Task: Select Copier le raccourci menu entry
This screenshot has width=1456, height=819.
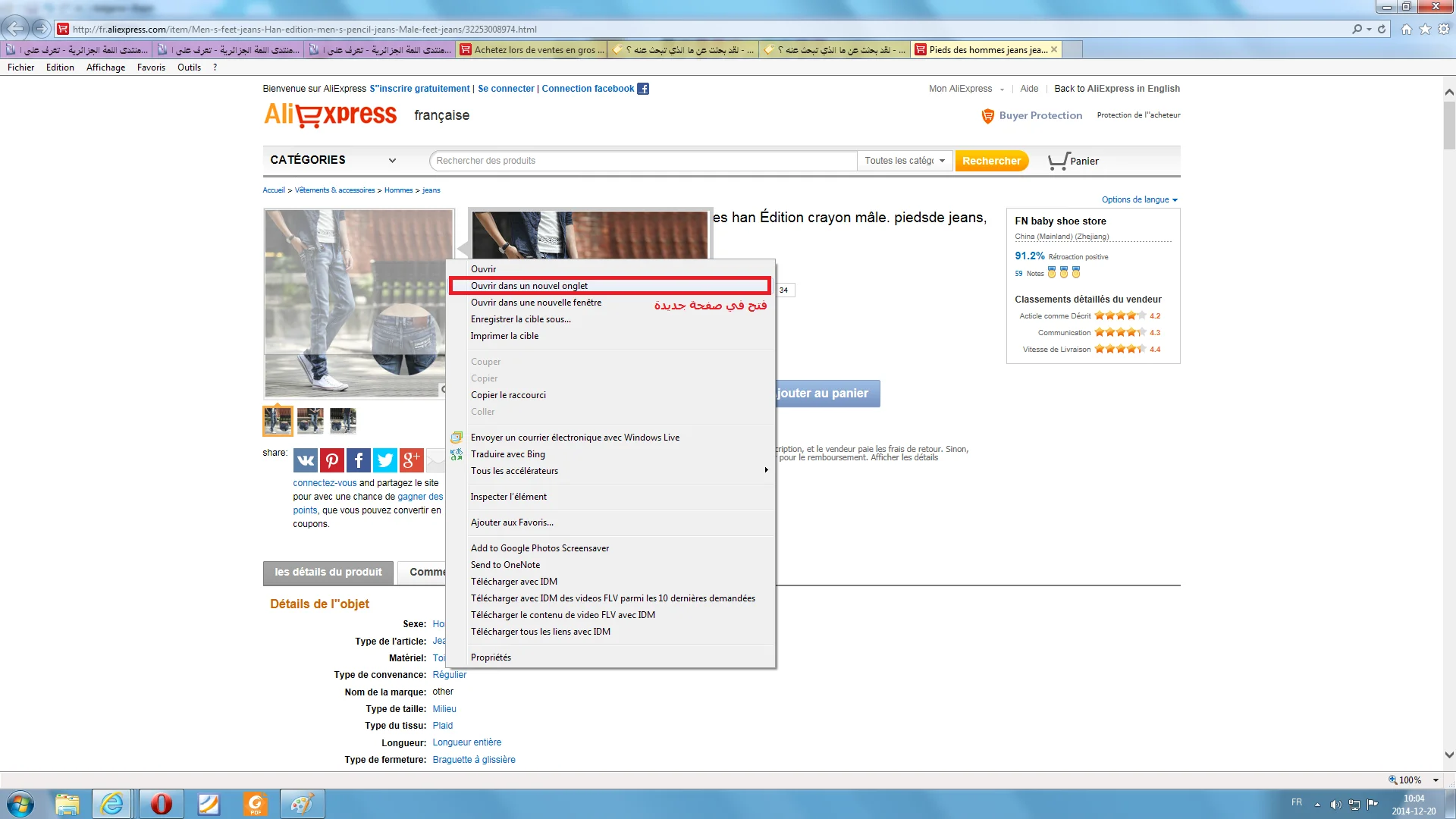Action: click(508, 395)
